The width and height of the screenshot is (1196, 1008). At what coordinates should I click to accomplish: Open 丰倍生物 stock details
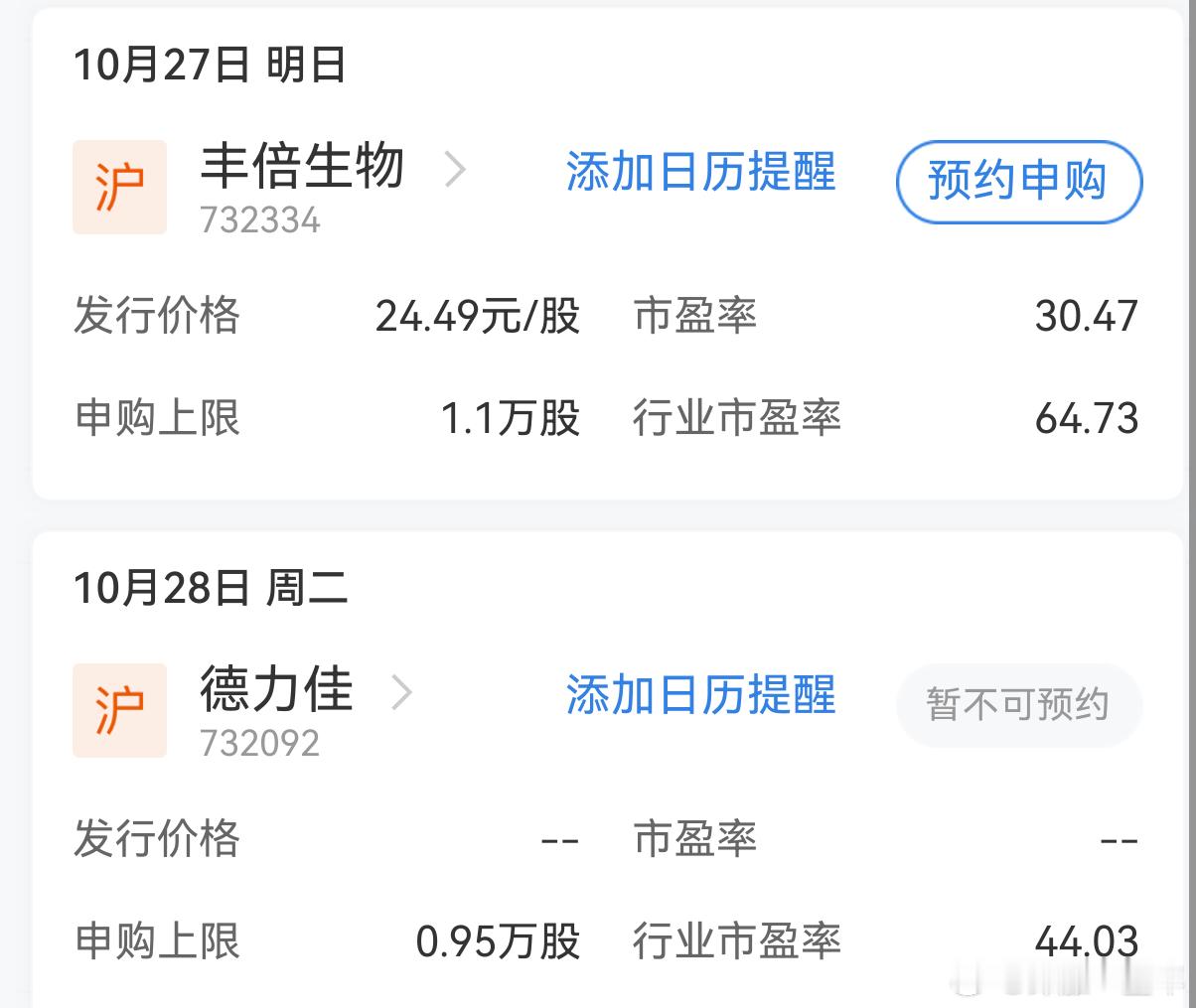(301, 169)
